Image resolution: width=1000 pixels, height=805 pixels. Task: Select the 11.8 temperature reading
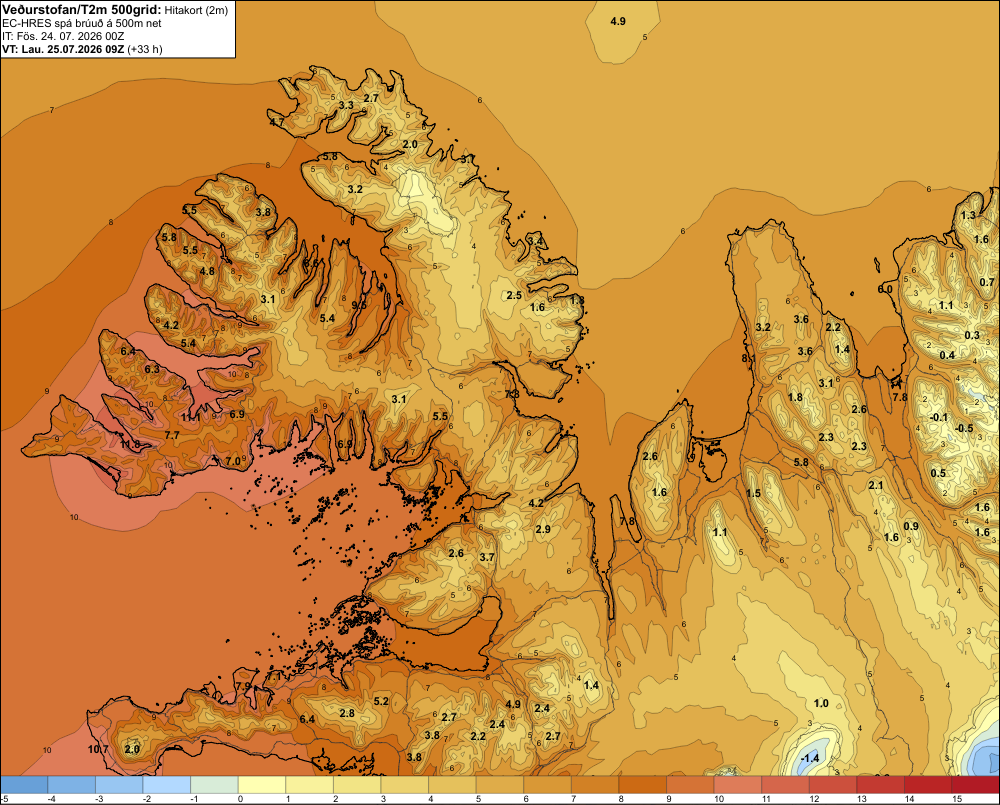tap(130, 444)
